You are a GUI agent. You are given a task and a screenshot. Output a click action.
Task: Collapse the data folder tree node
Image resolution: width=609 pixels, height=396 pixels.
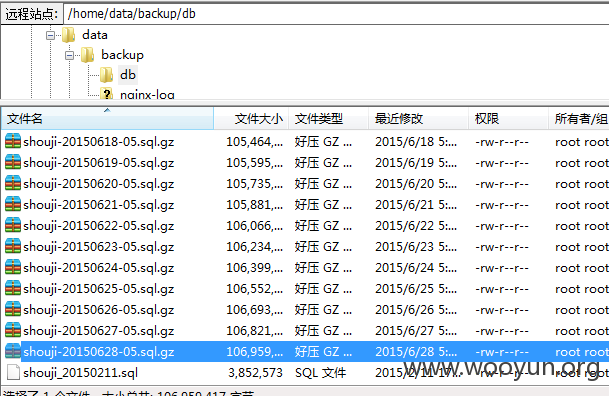(x=50, y=35)
